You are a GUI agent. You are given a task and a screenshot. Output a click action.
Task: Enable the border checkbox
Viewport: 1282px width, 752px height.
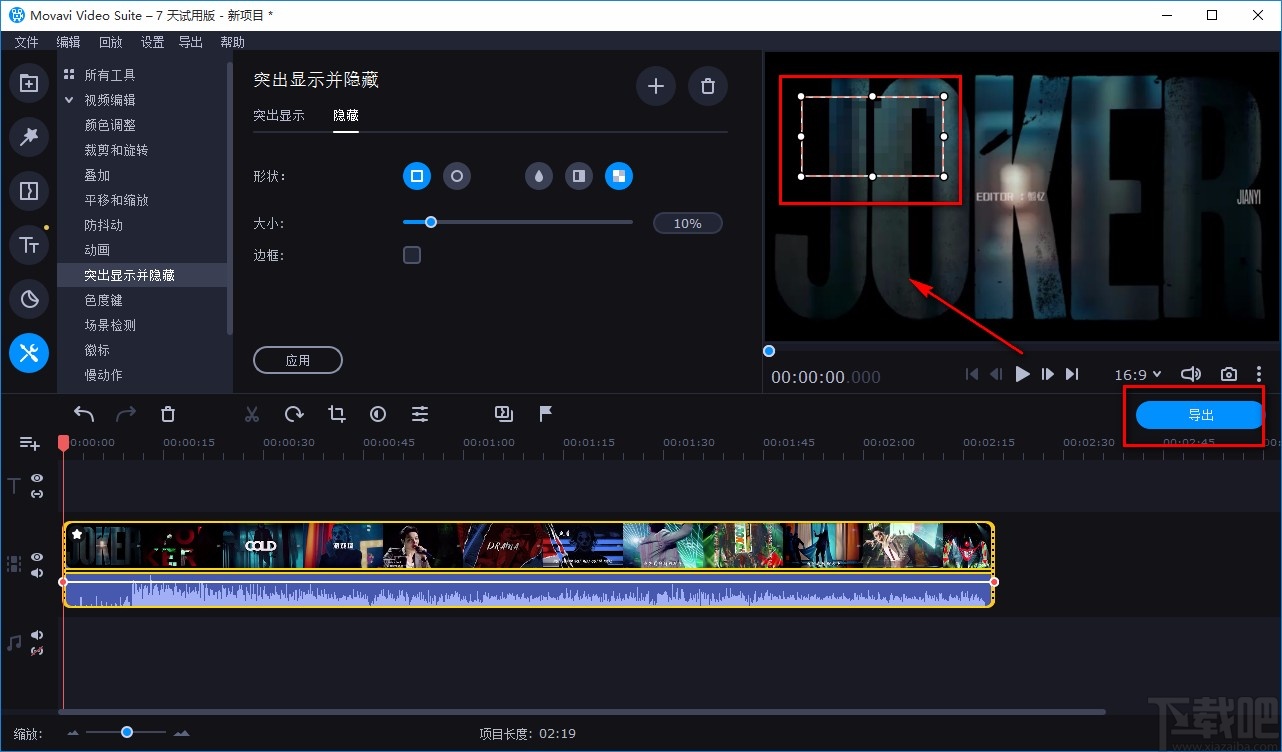[x=412, y=255]
